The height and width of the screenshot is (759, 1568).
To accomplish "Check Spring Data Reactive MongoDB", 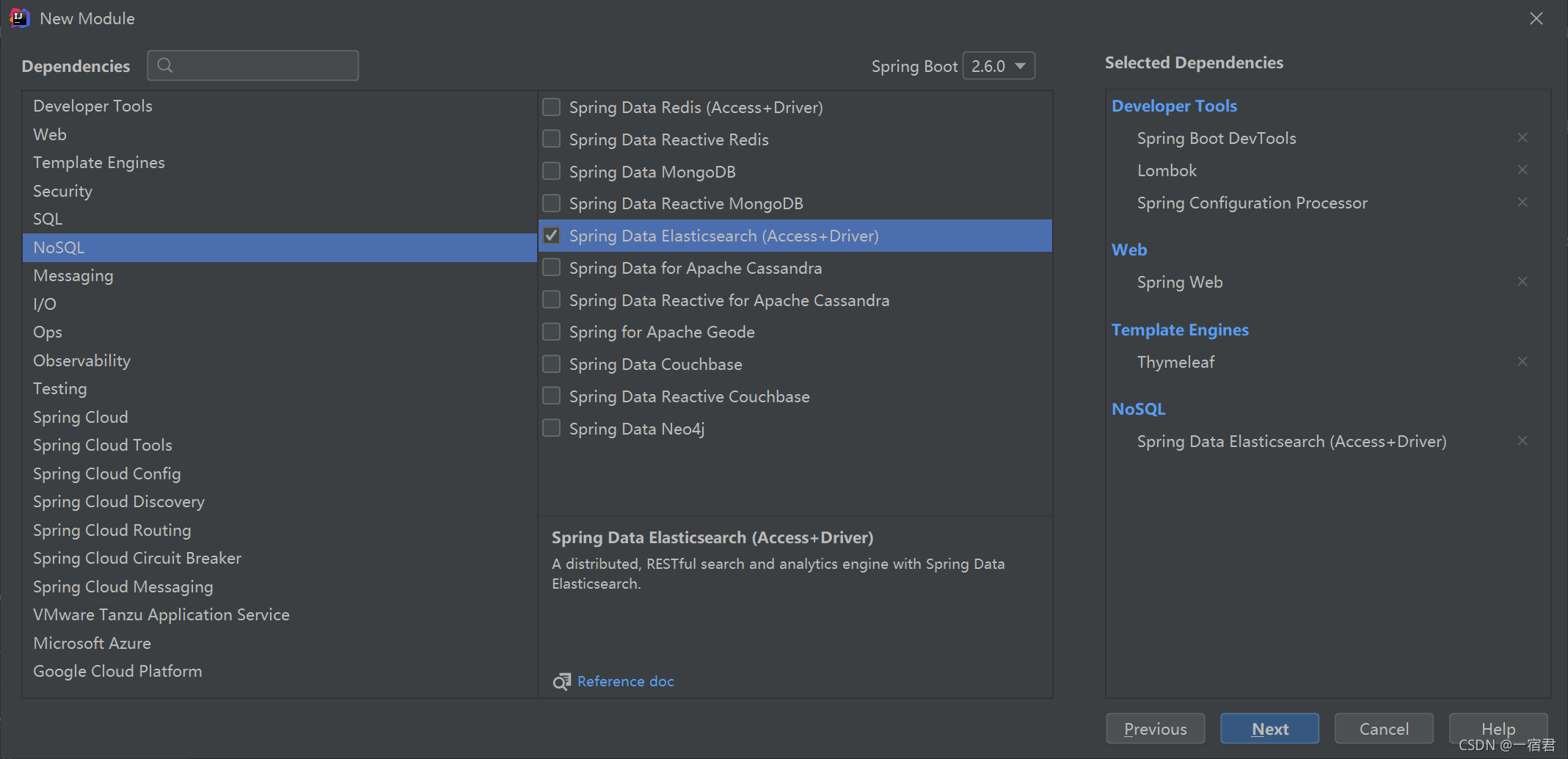I will (x=551, y=203).
